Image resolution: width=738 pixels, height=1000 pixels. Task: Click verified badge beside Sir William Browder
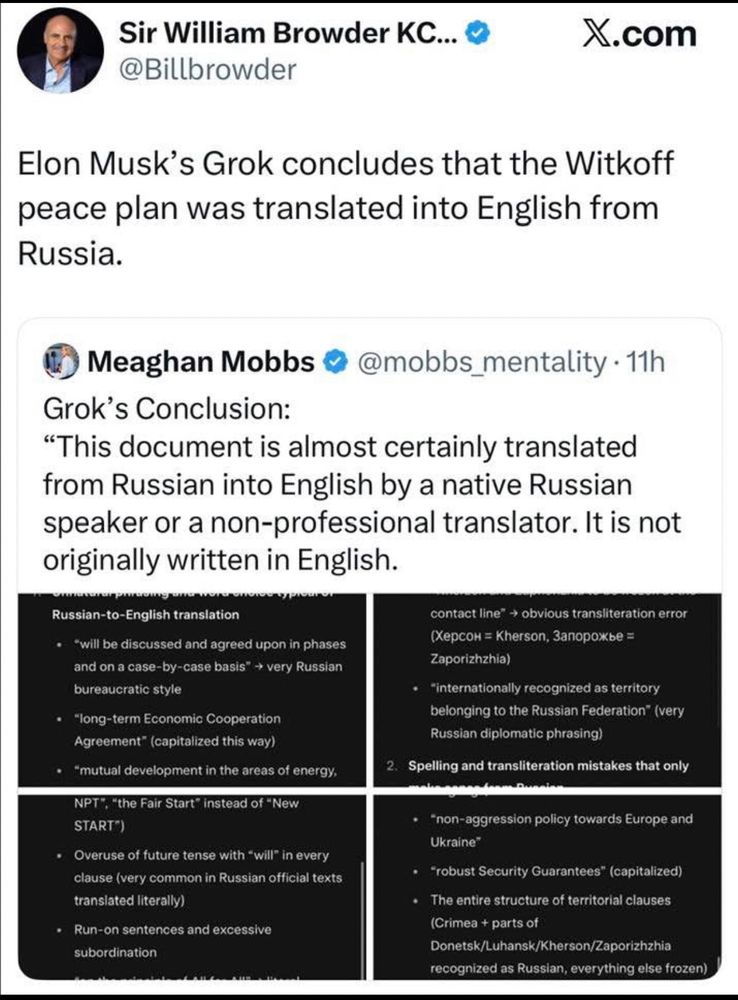coord(480,33)
